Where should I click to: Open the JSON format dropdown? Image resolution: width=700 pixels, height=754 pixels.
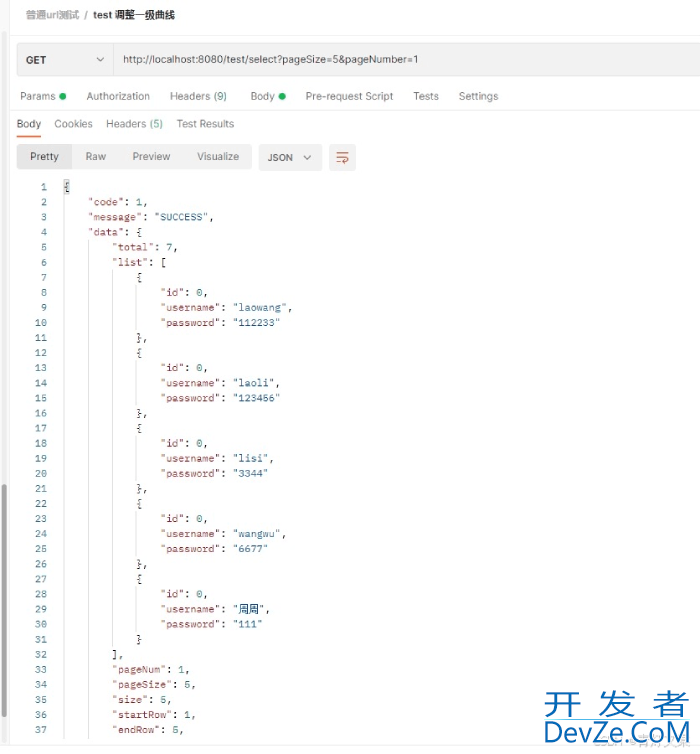click(x=290, y=158)
